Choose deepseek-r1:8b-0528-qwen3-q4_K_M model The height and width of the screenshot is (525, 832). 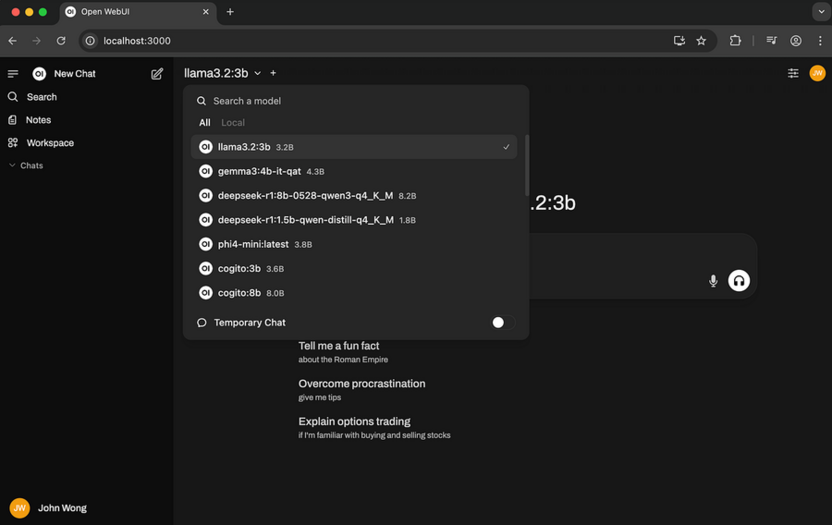point(354,196)
